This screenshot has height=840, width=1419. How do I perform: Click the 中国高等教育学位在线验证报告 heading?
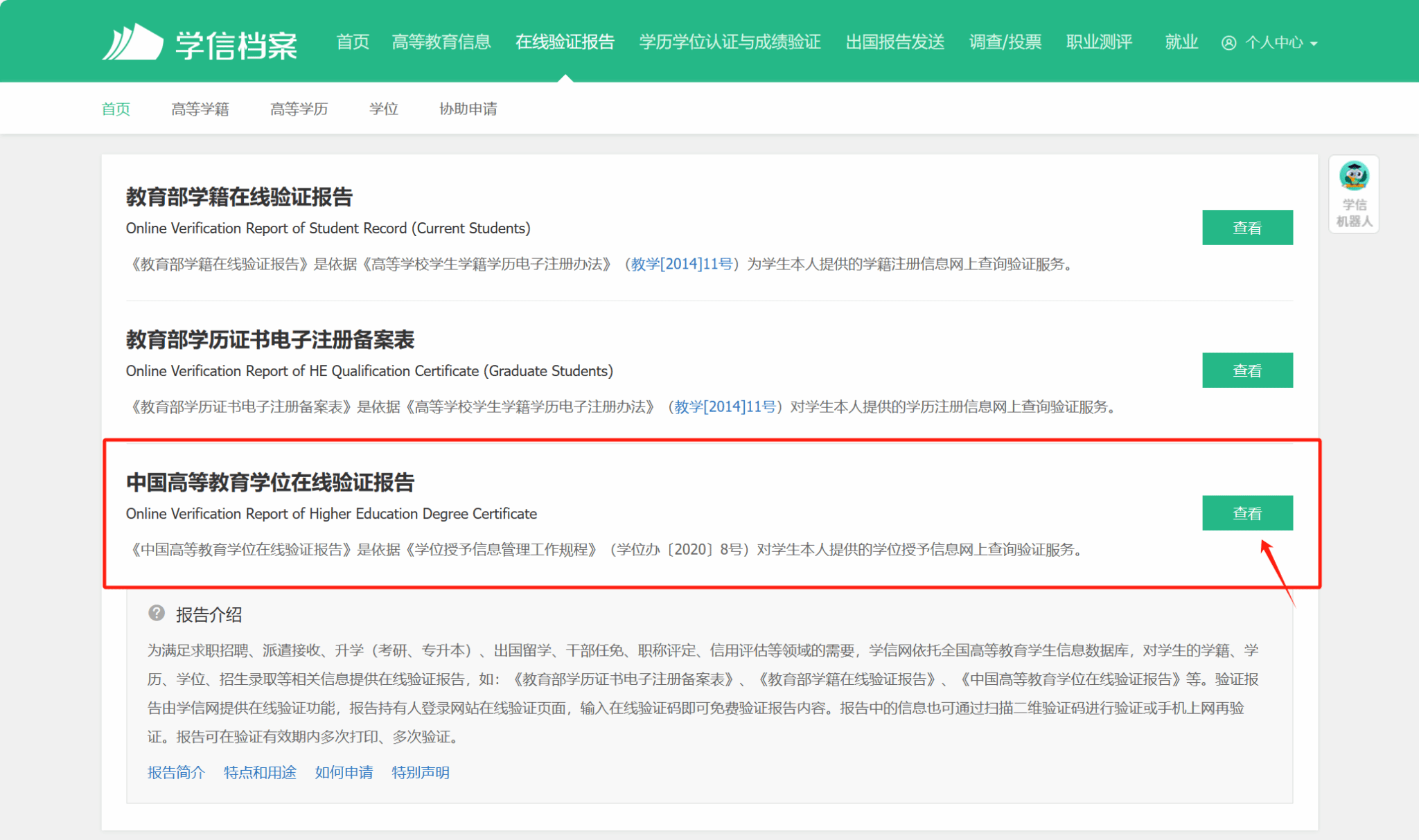[x=270, y=482]
